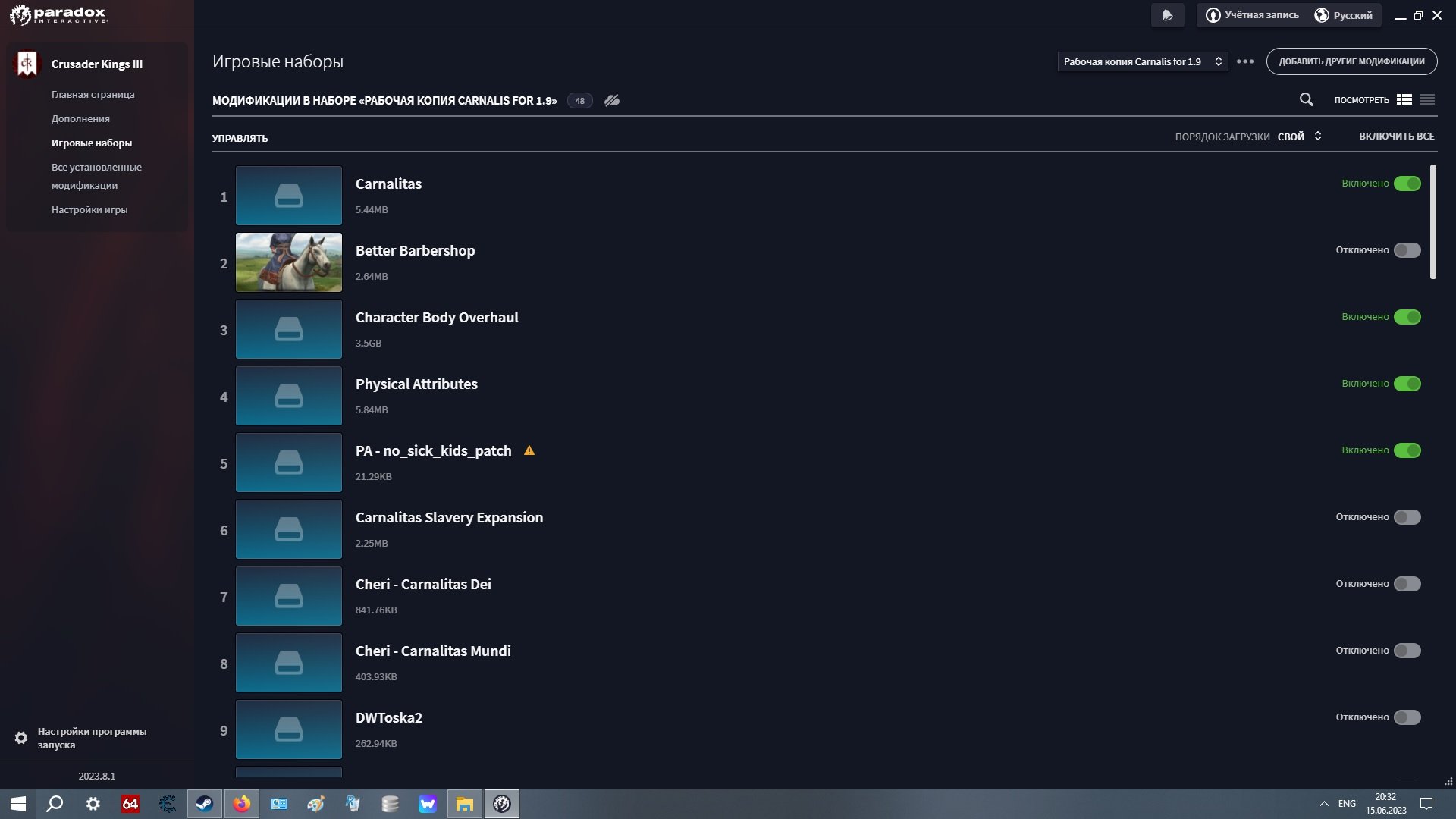Click ДОБАВИТЬ ДРУГИЕ МОДИФИКАЦИИ button
This screenshot has width=1456, height=819.
tap(1351, 61)
